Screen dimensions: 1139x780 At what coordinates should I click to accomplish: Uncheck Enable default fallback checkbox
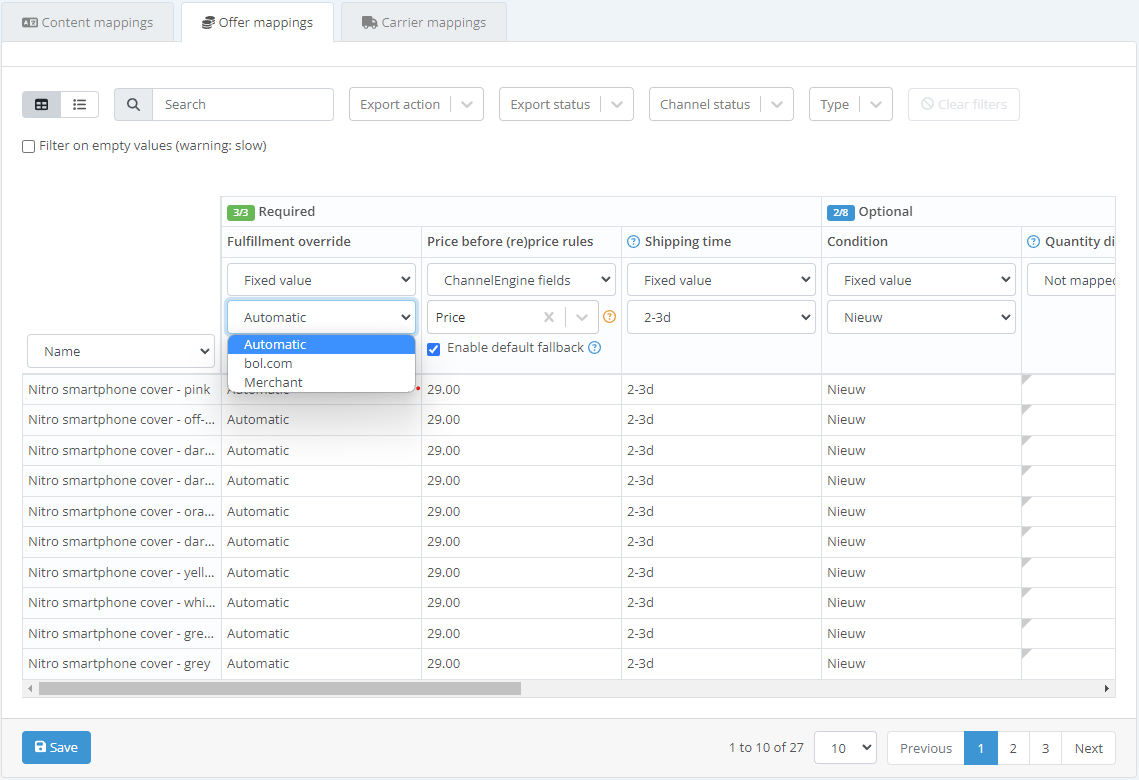434,349
